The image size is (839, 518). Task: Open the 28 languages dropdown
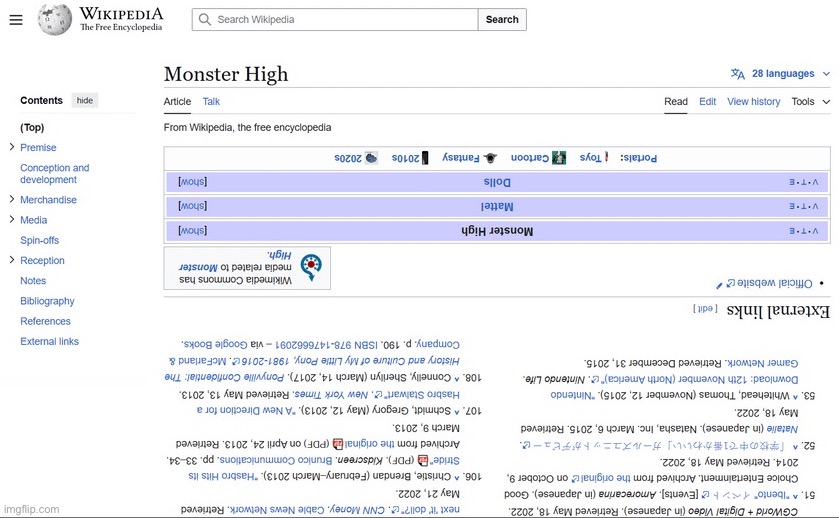point(780,74)
